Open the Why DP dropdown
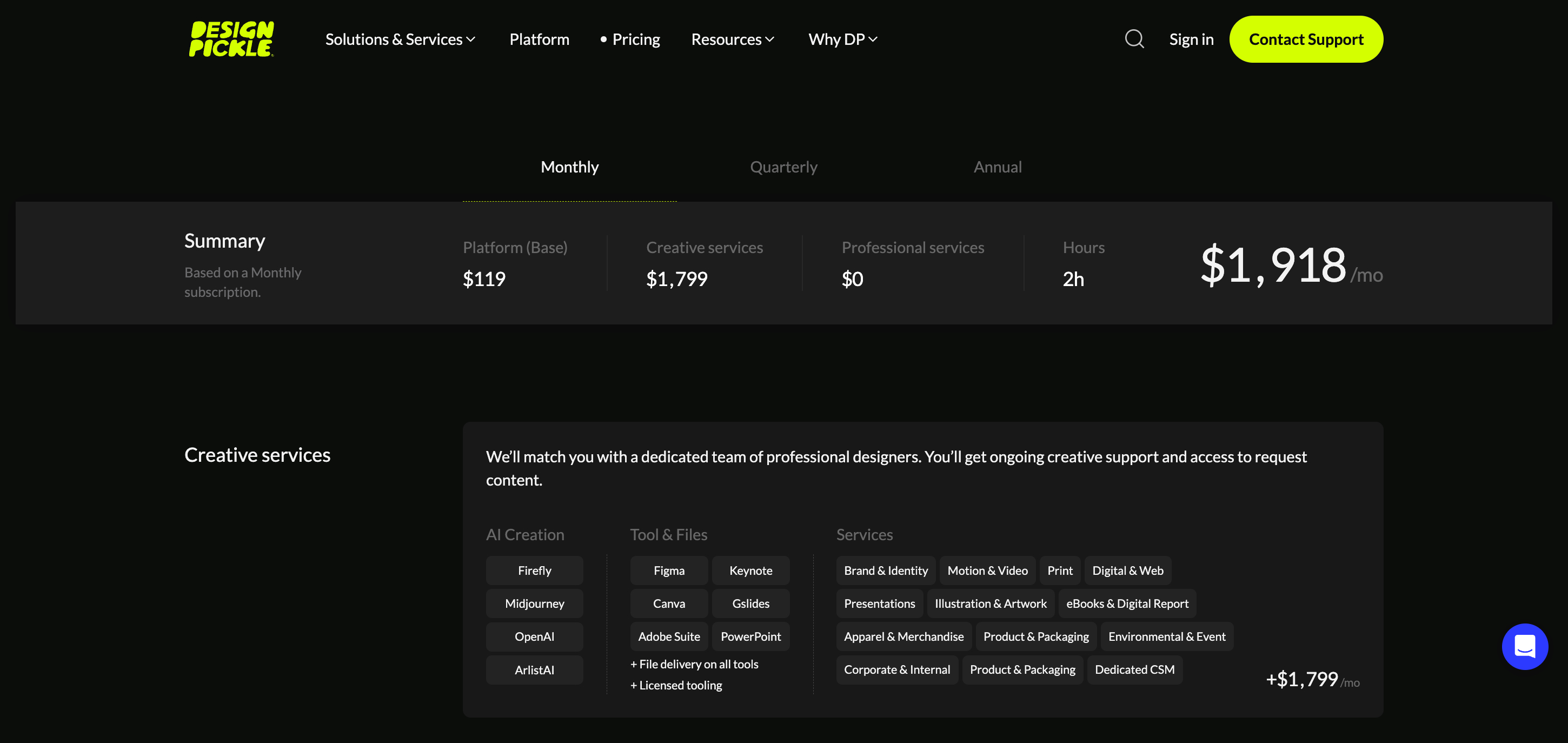1568x743 pixels. coord(842,39)
